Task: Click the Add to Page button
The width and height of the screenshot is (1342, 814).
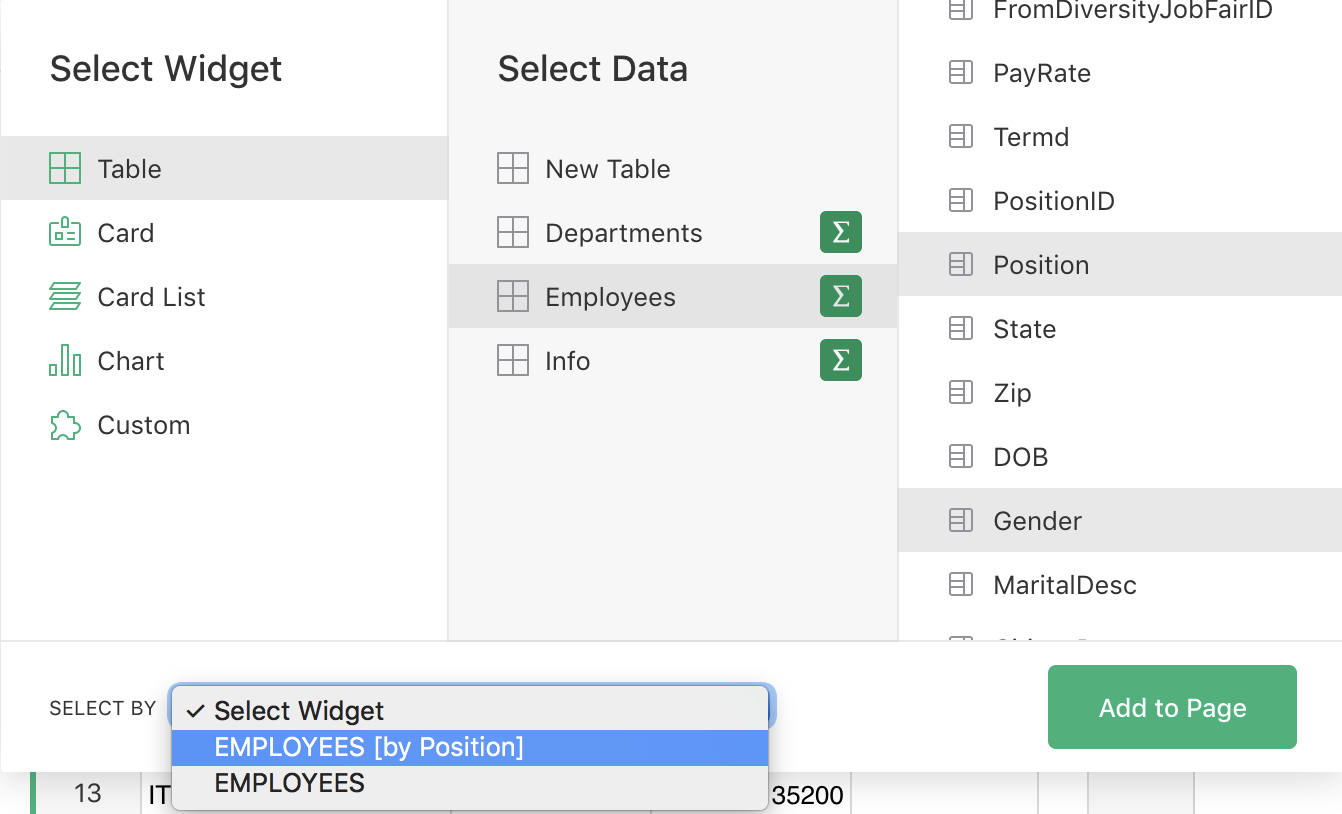Action: pyautogui.click(x=1172, y=707)
